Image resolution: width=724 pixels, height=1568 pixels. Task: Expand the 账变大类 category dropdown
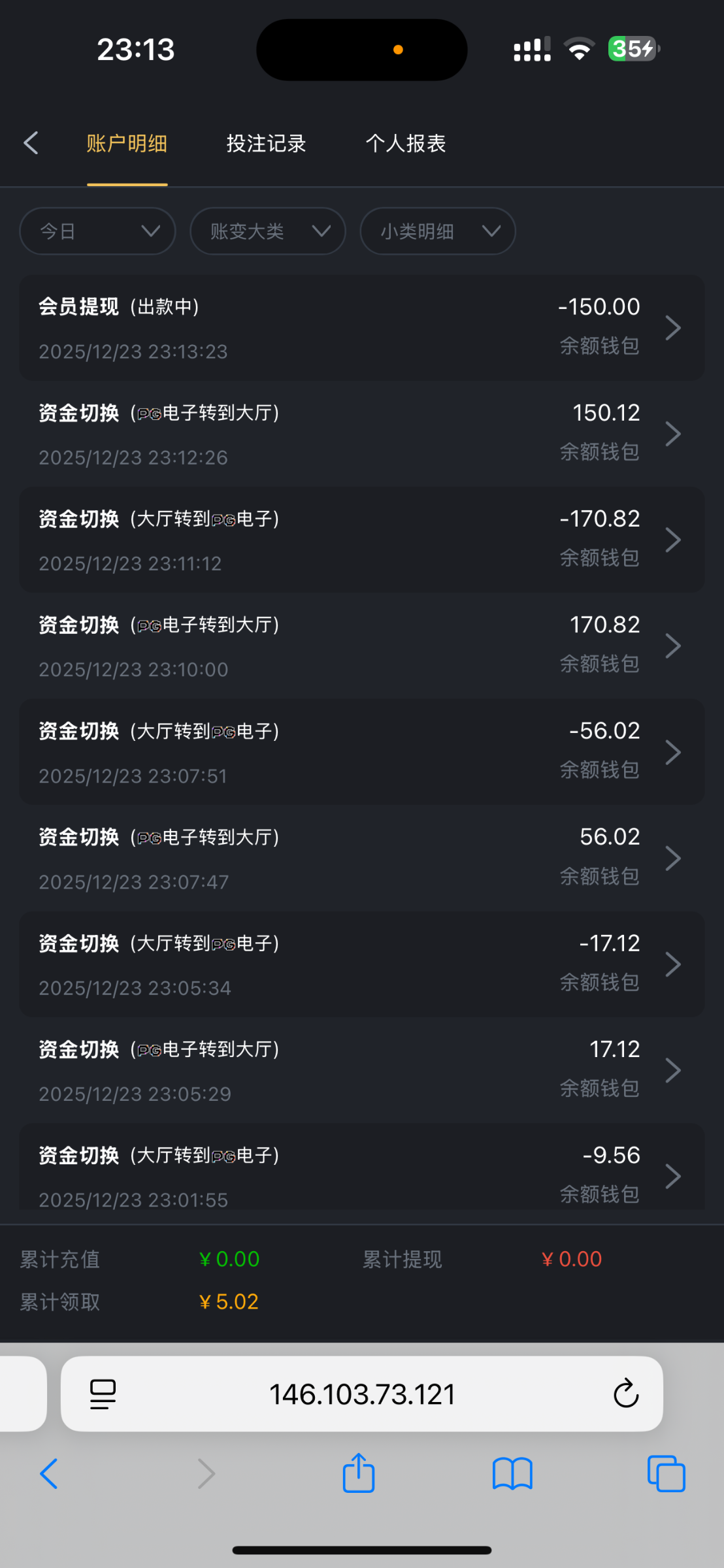(x=267, y=231)
